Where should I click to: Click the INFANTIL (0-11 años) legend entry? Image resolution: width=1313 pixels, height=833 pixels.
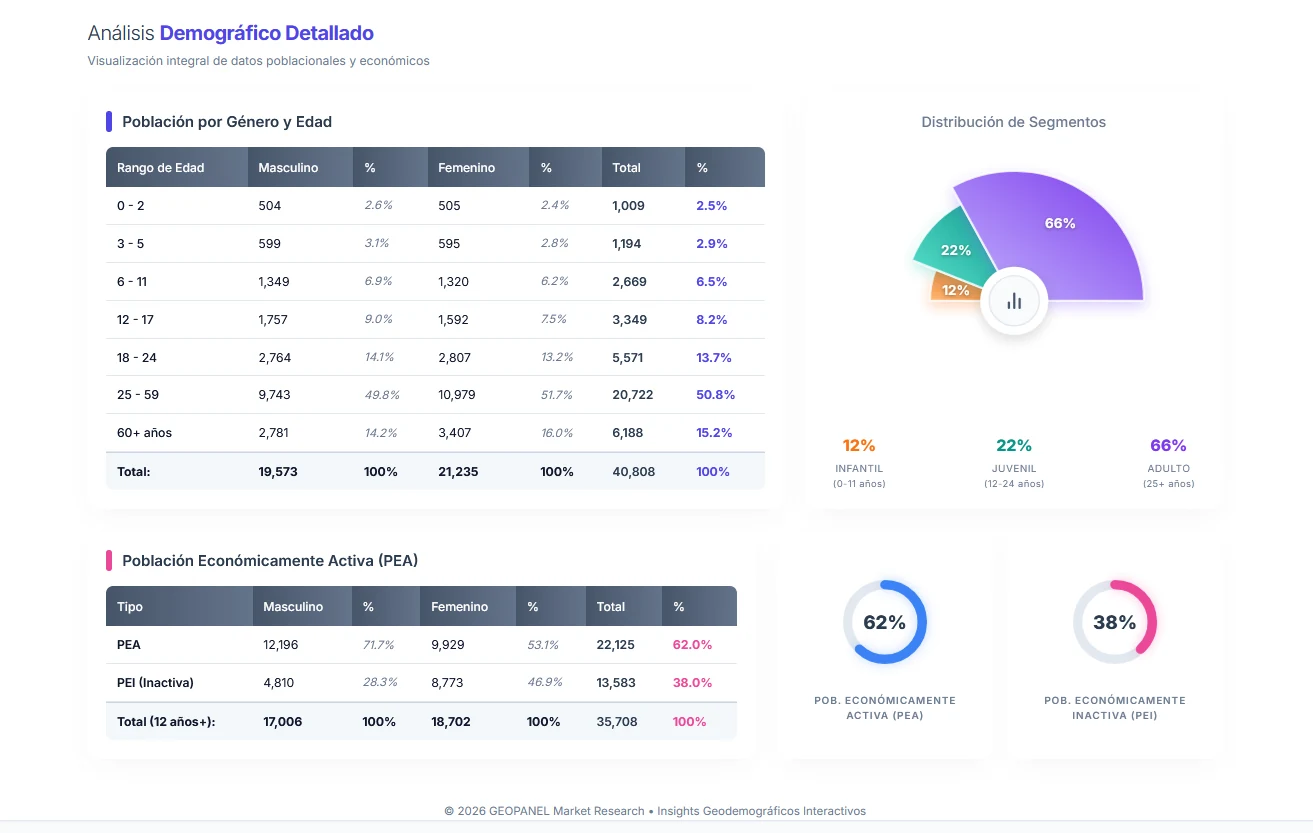(859, 463)
